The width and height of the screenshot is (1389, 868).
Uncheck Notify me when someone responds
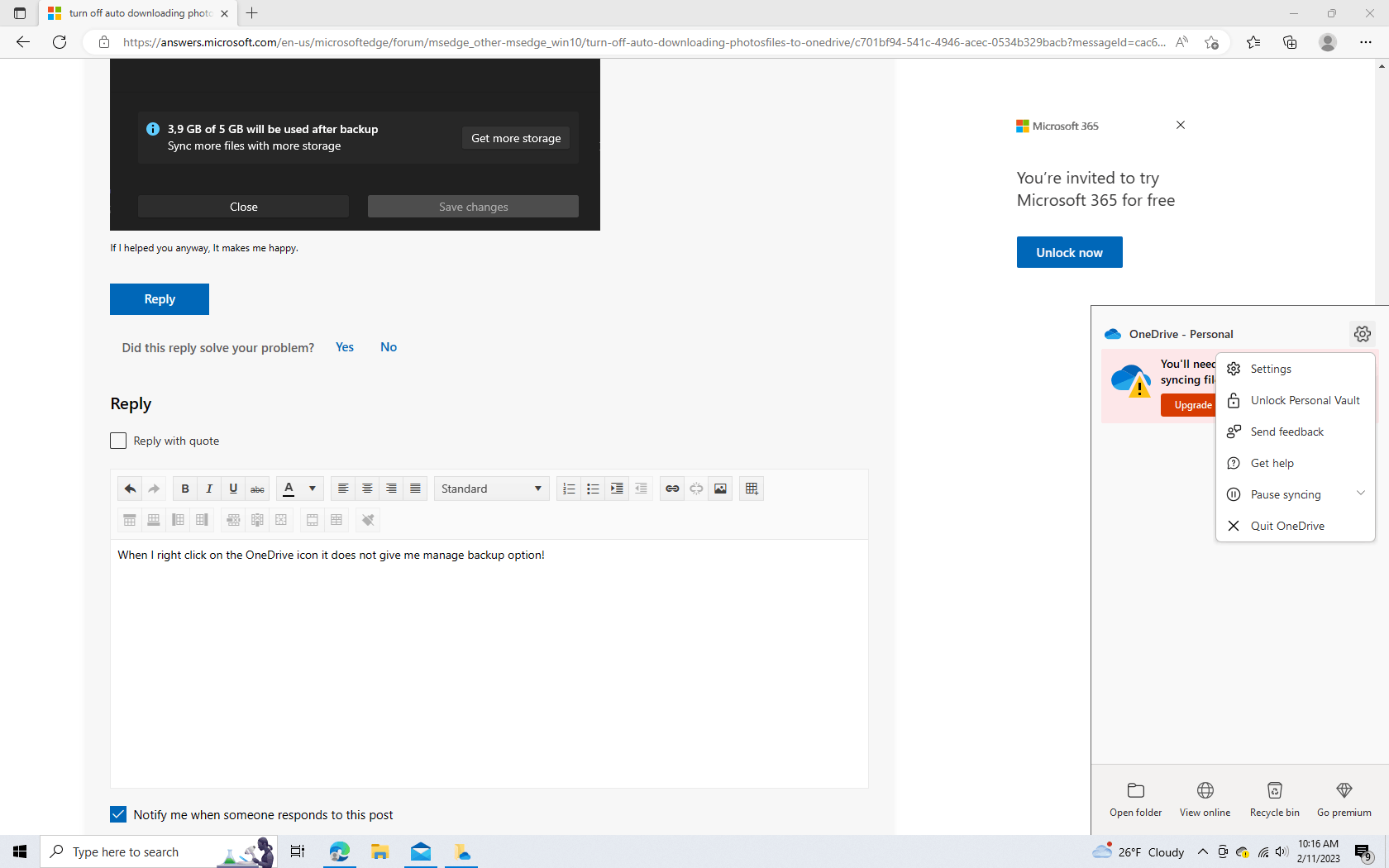[x=118, y=814]
